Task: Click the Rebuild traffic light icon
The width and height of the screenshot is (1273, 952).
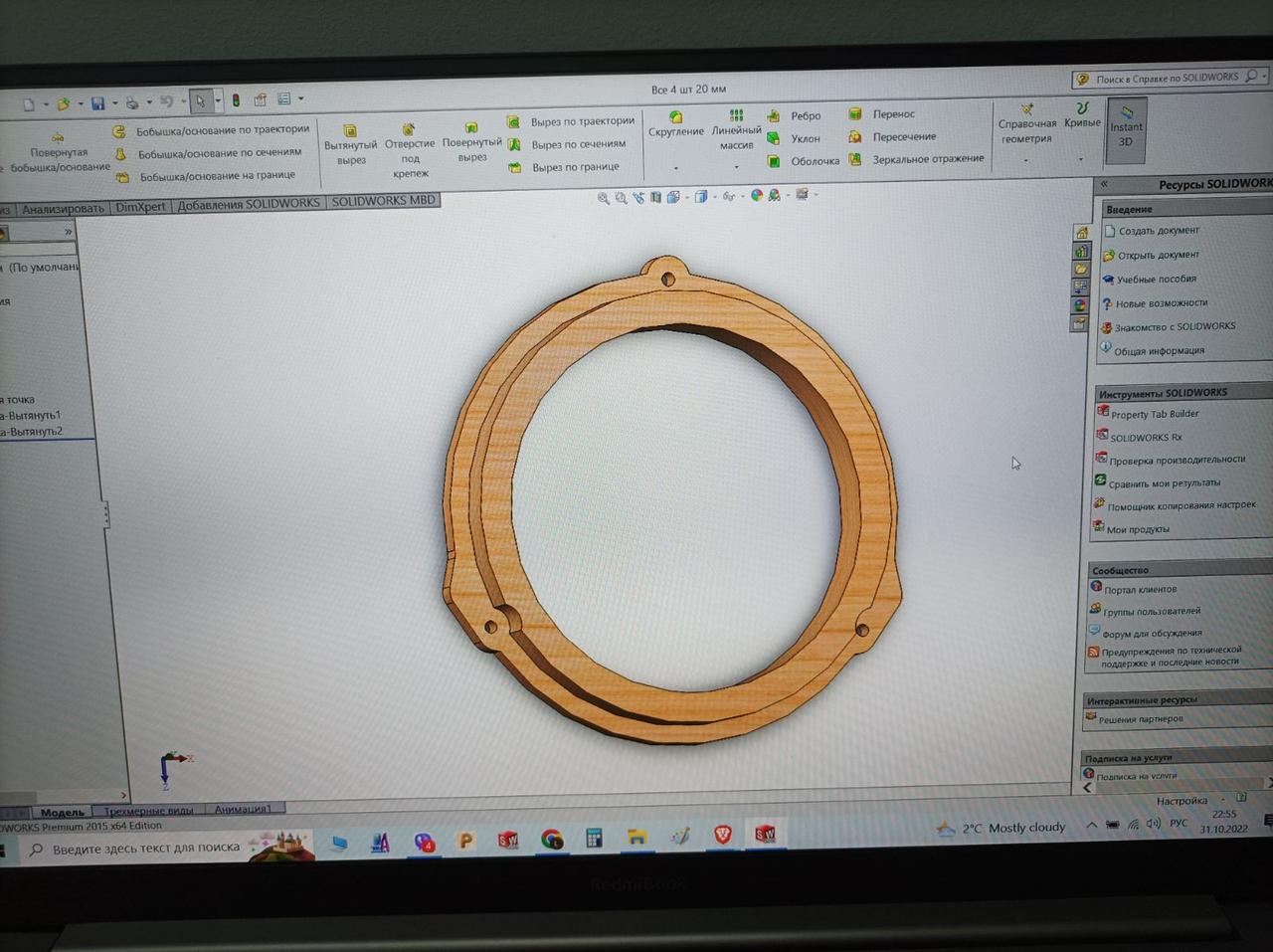Action: pyautogui.click(x=236, y=99)
